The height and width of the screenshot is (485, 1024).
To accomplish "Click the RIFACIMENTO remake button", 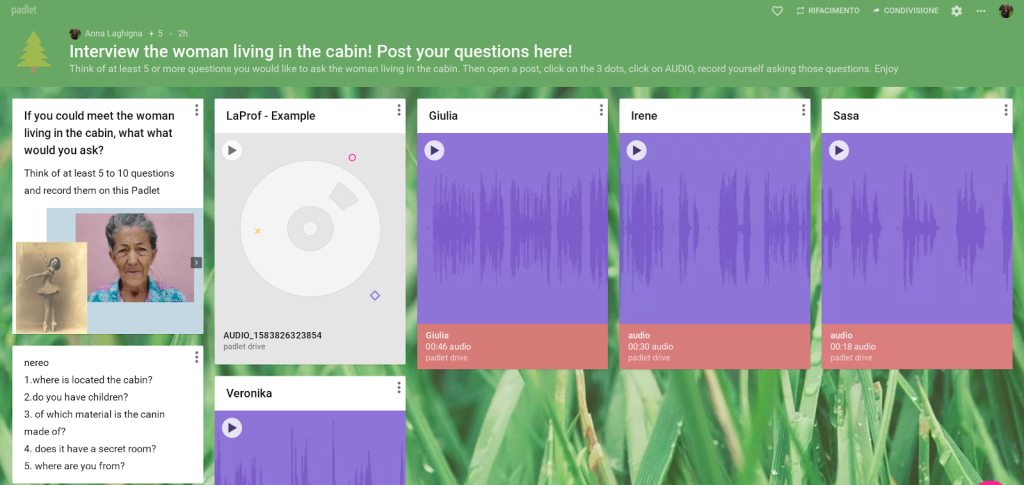I will (827, 11).
